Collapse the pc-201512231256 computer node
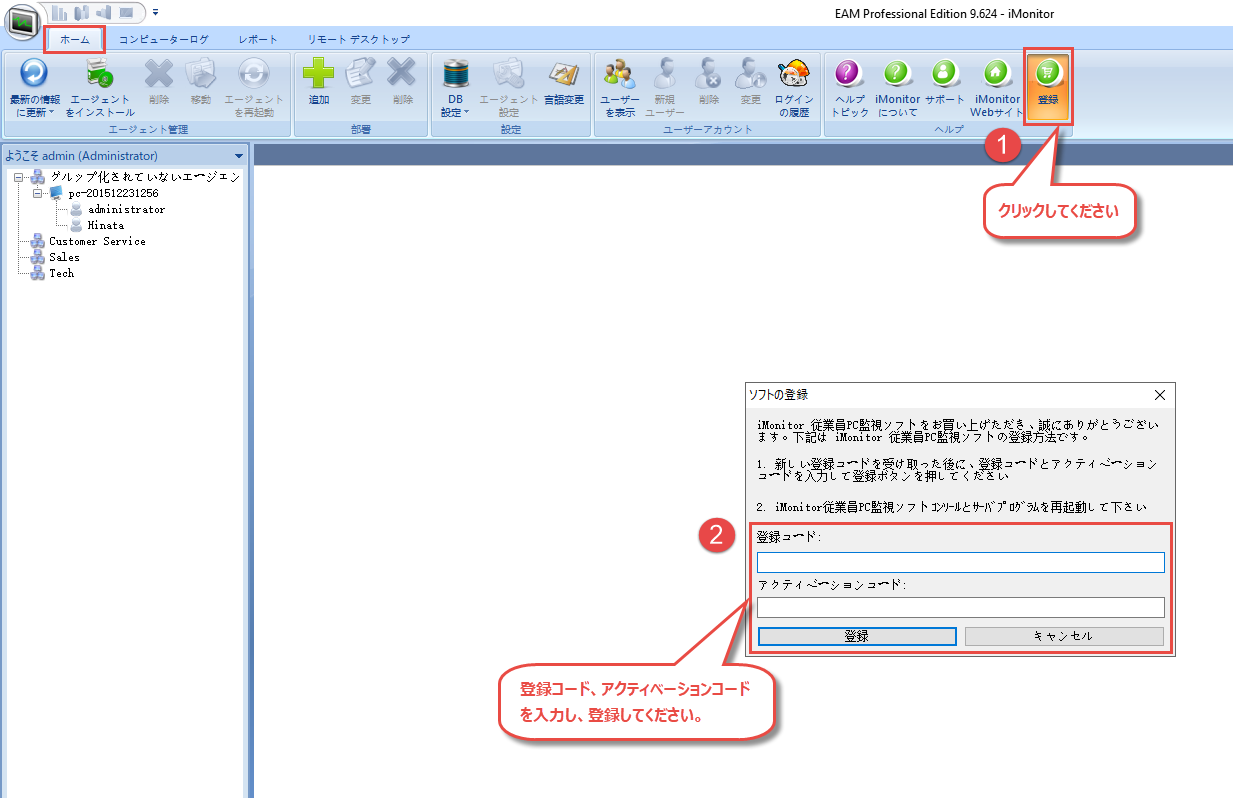The image size is (1233, 798). (x=37, y=193)
